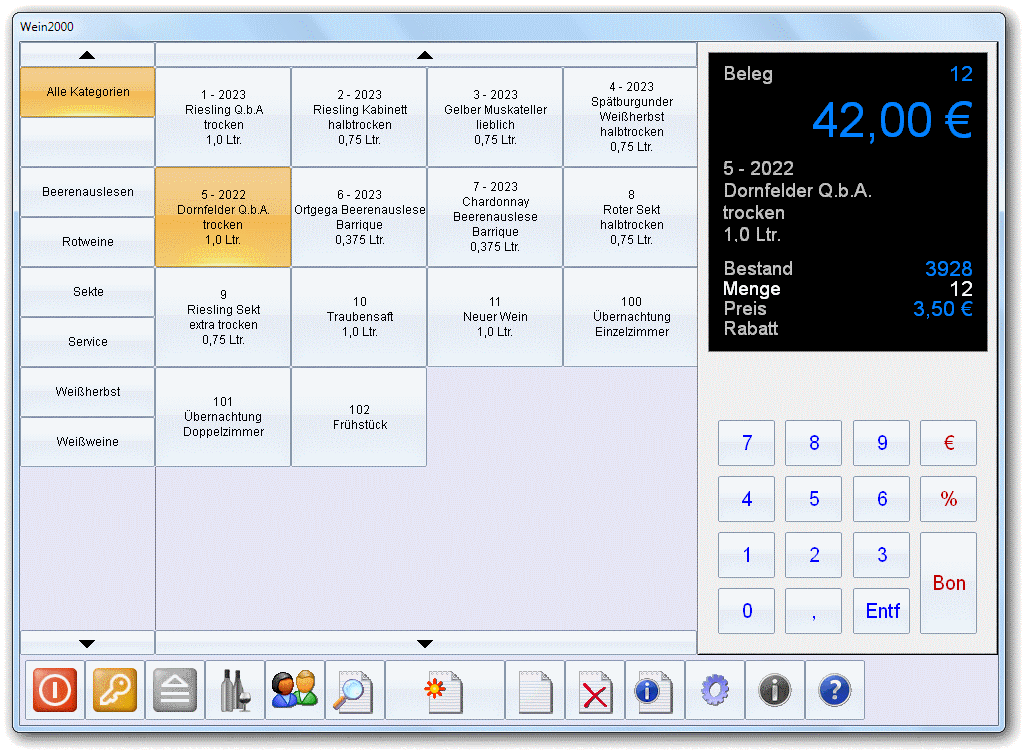Select article 102 Frühstück tile
The height and width of the screenshot is (753, 1026).
[359, 417]
